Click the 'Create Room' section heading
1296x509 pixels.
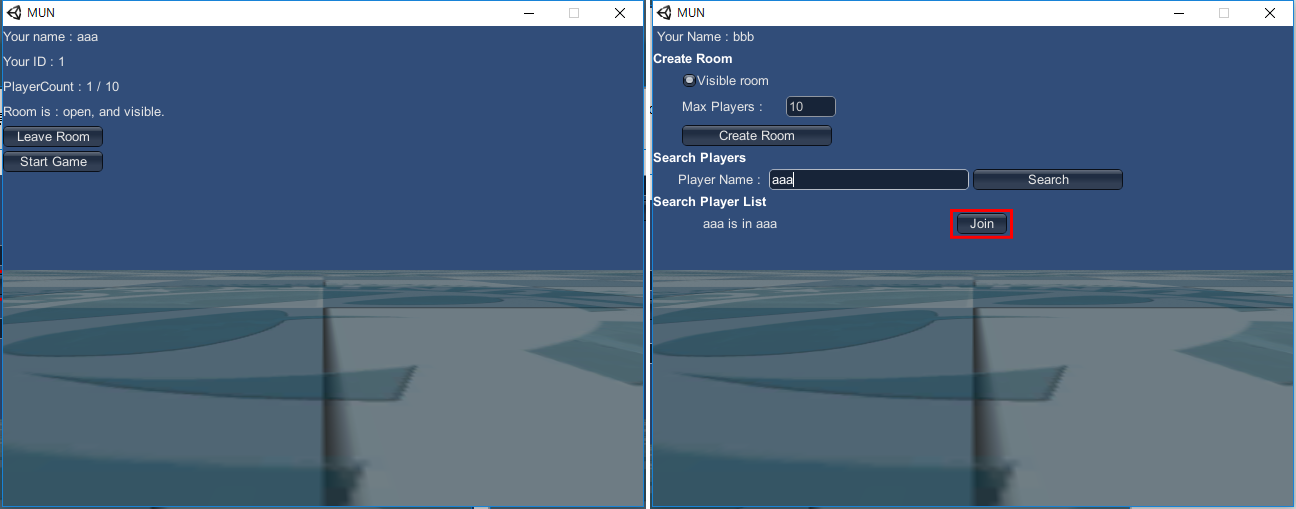pos(693,59)
